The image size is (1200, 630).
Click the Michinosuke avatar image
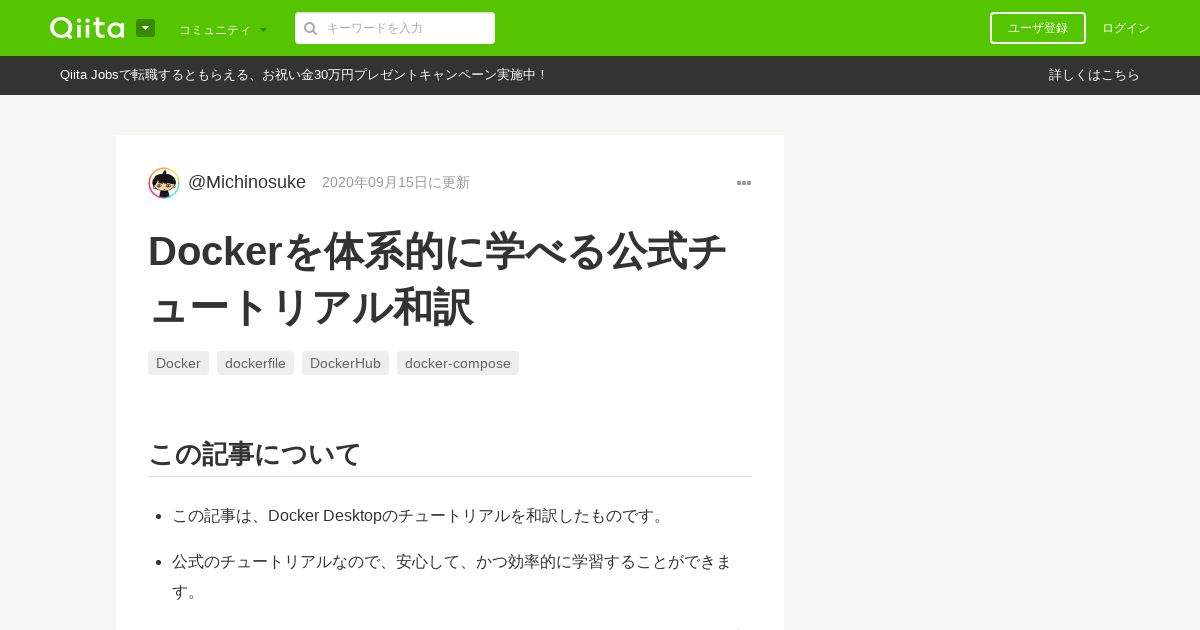pos(164,183)
